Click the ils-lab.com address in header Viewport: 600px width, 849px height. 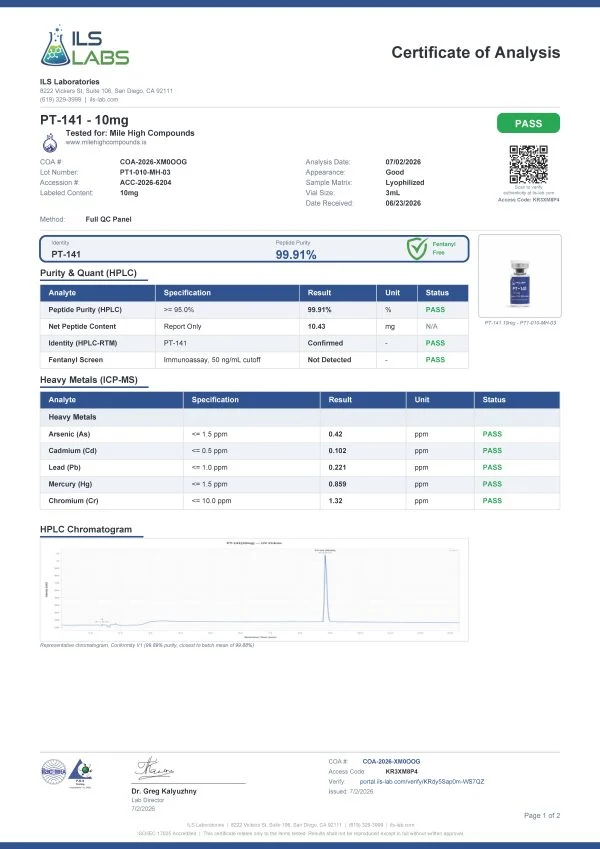pyautogui.click(x=103, y=100)
